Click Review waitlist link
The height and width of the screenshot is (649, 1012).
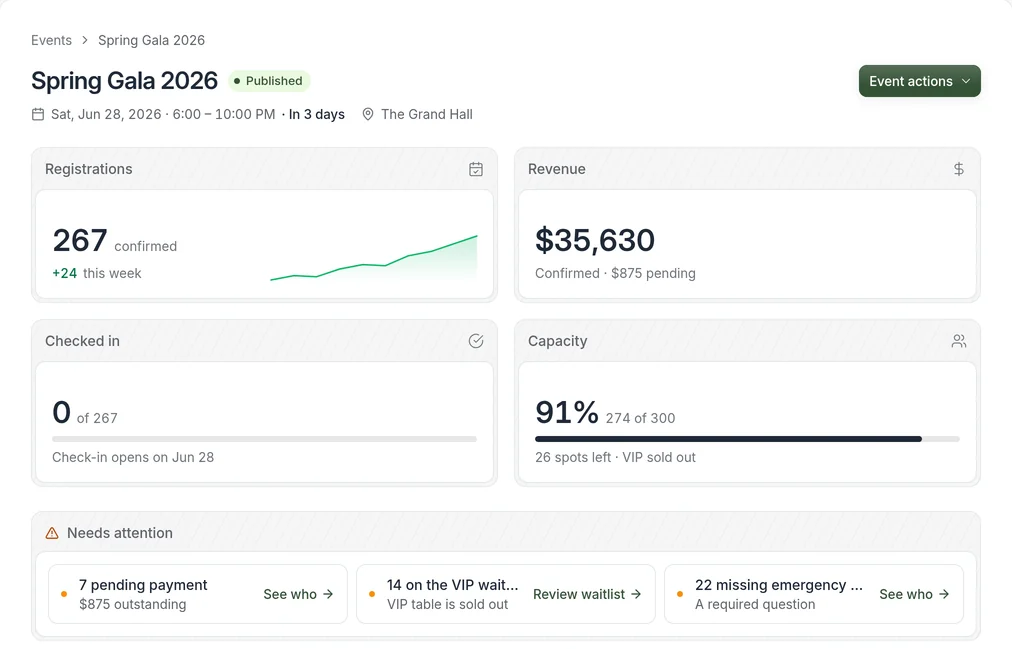tap(587, 594)
